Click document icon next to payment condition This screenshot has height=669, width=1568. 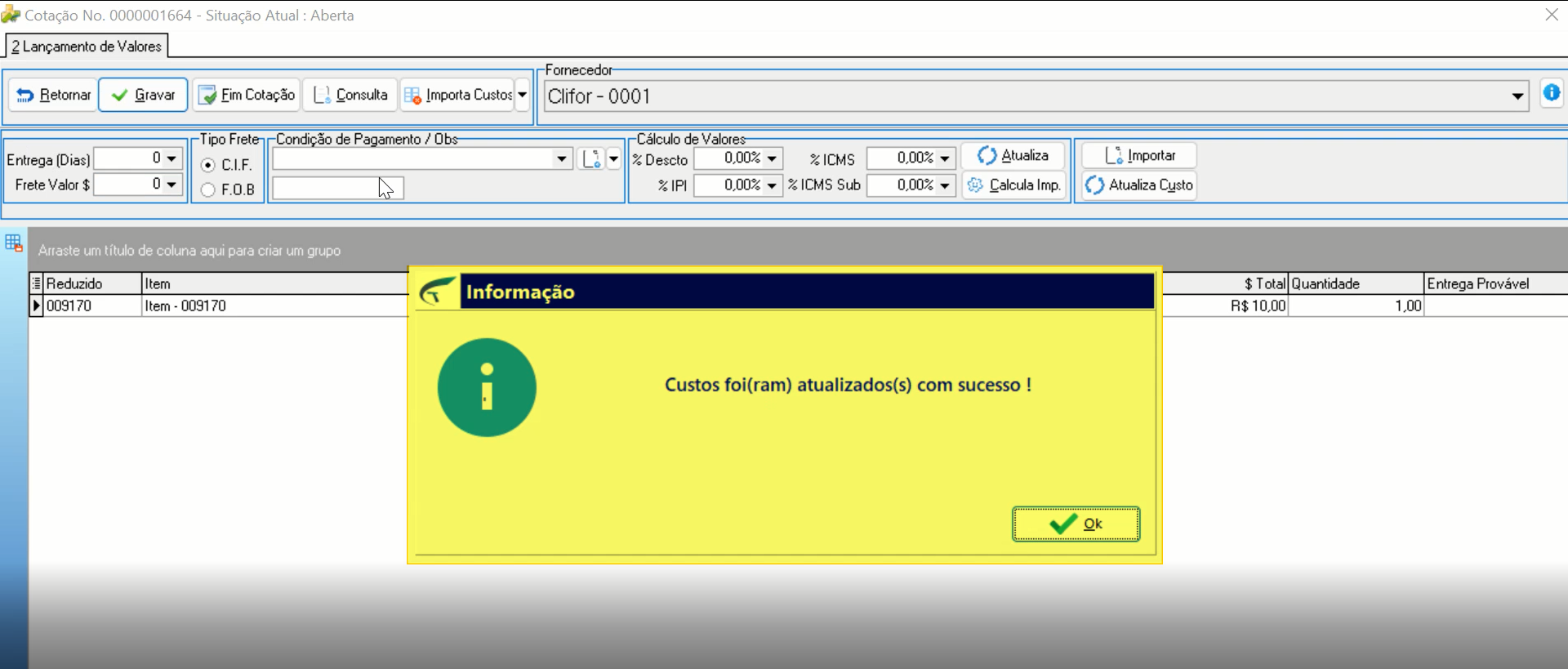click(591, 158)
